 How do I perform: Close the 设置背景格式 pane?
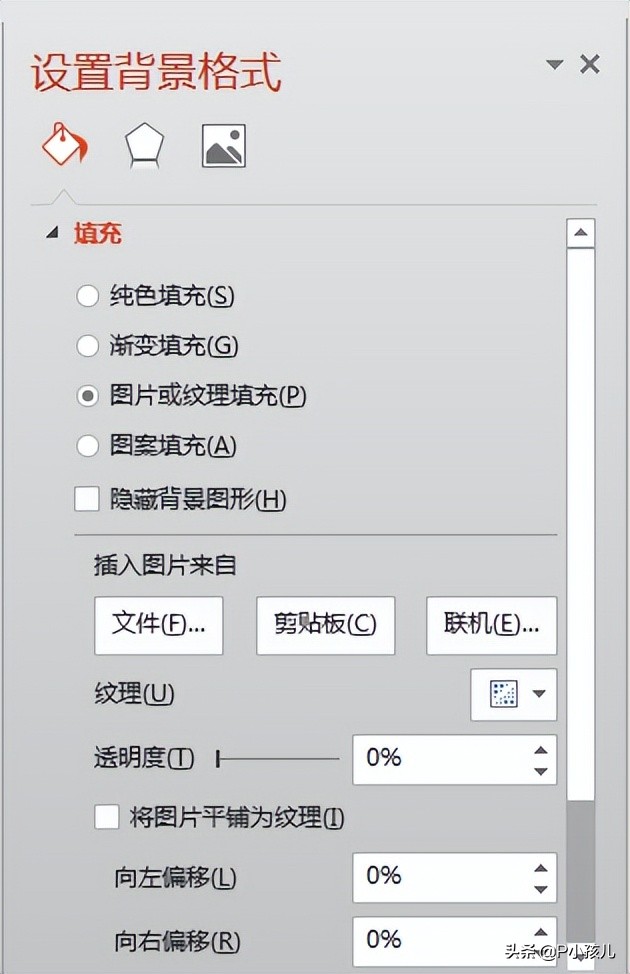[x=590, y=64]
